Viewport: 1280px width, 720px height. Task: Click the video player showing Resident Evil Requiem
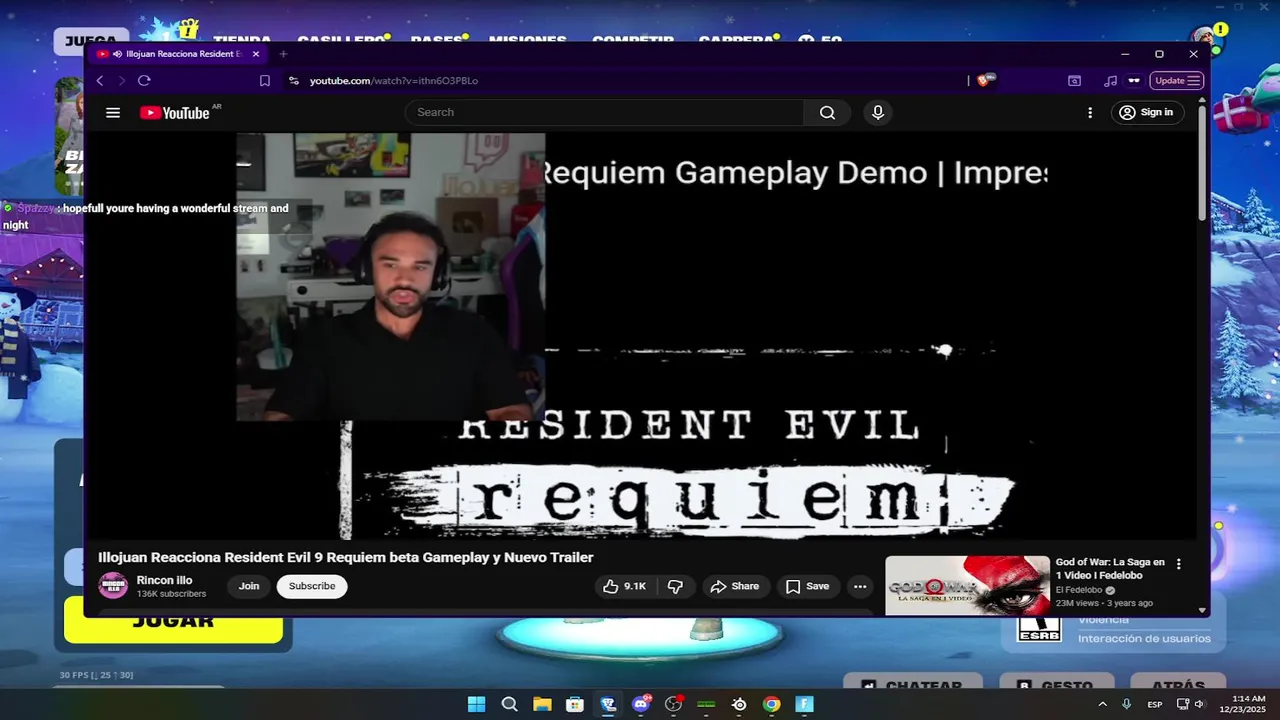[640, 336]
